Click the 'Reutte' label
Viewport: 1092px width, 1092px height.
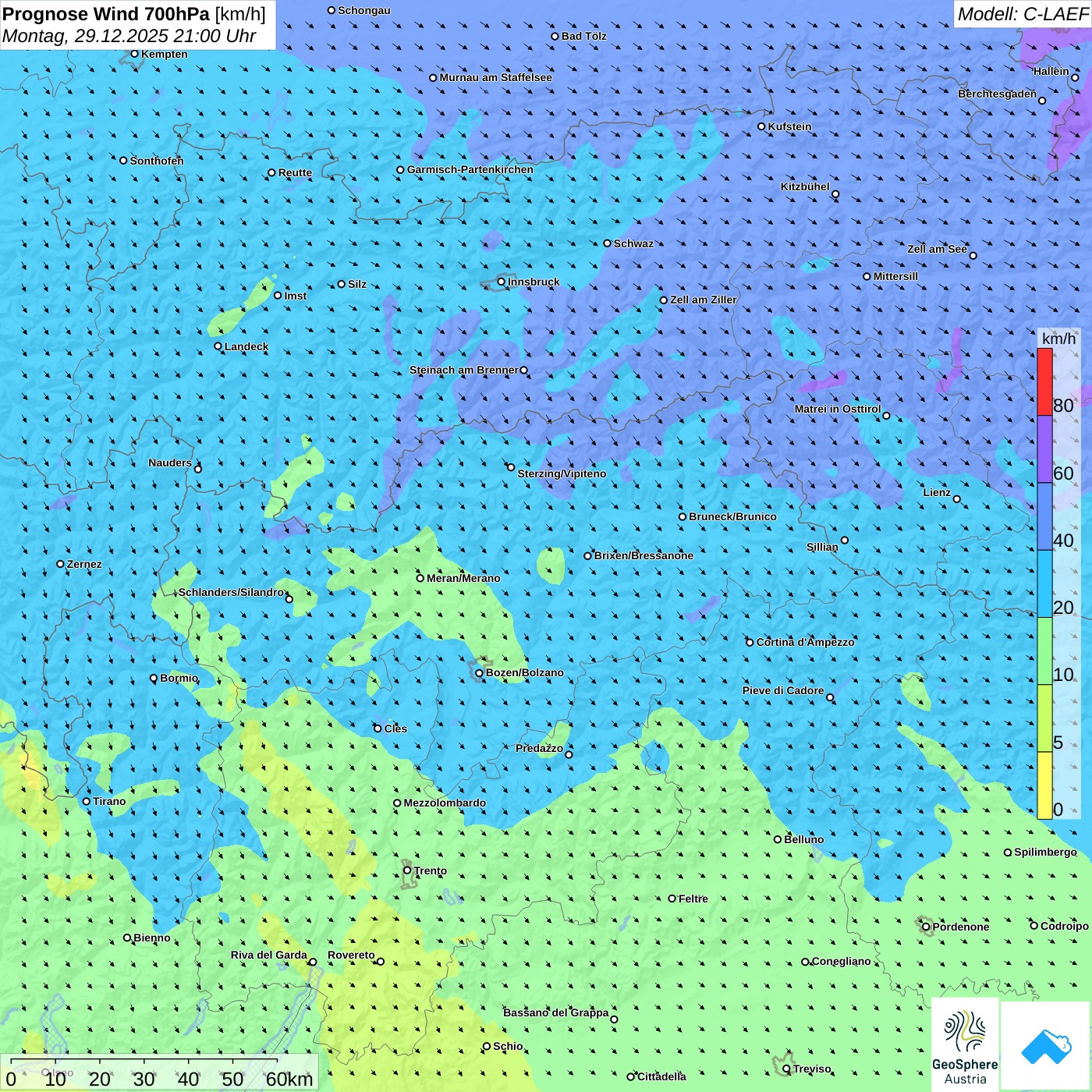pos(296,172)
